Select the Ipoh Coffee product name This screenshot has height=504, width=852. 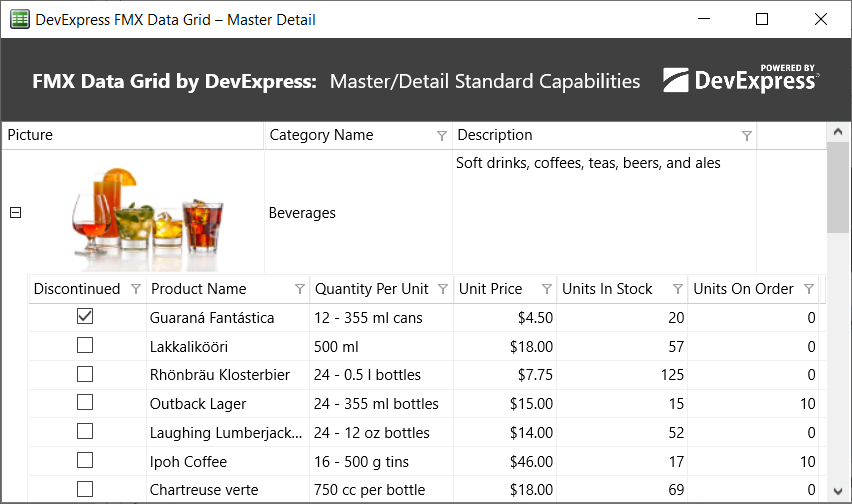(x=228, y=462)
